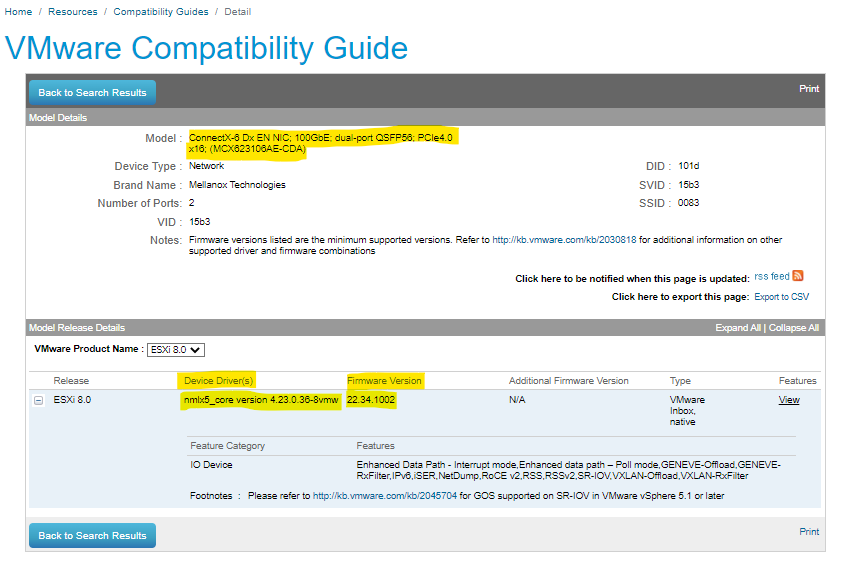Click Print in the top header bar
The height and width of the screenshot is (569, 855).
(x=809, y=89)
